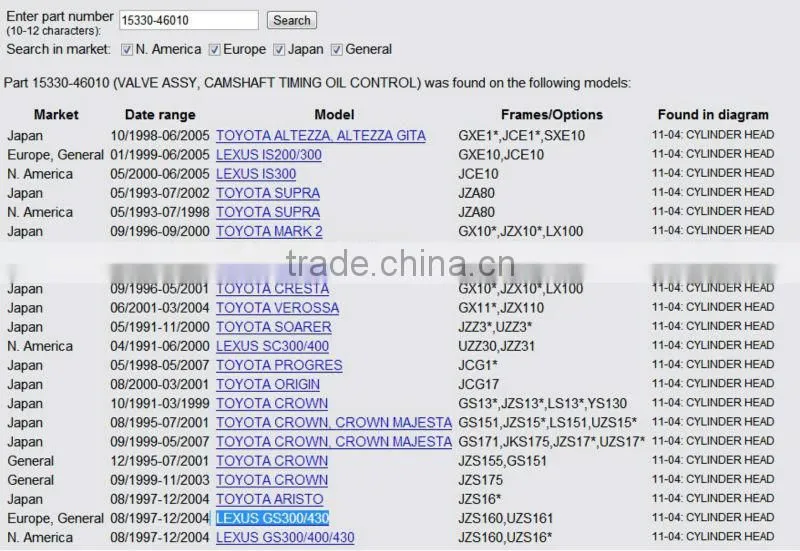800x551 pixels.
Task: Open the highlighted LEXUS GS300/430 link
Action: click(x=272, y=518)
